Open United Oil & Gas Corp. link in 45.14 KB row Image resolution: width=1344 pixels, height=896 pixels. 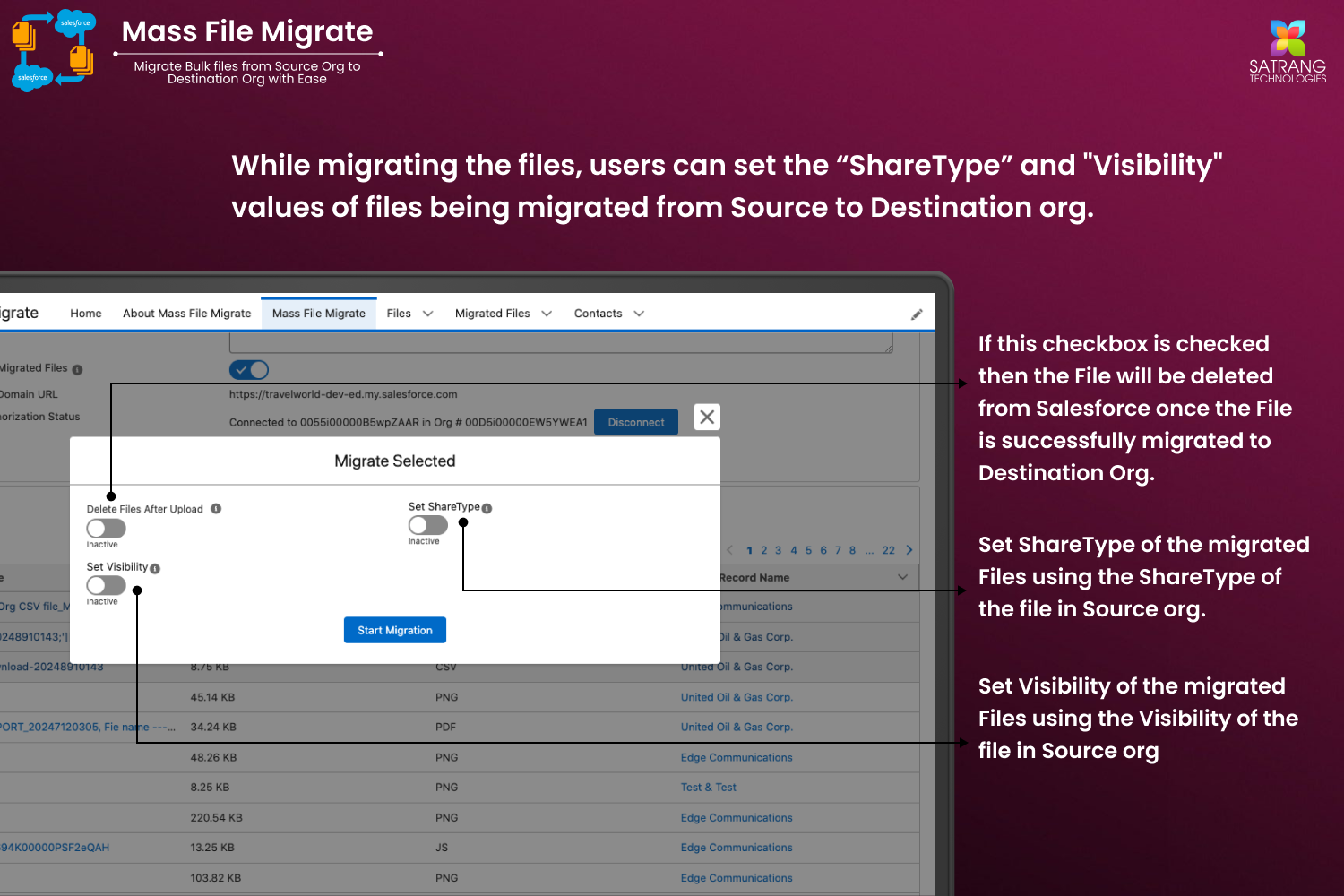[x=737, y=697]
